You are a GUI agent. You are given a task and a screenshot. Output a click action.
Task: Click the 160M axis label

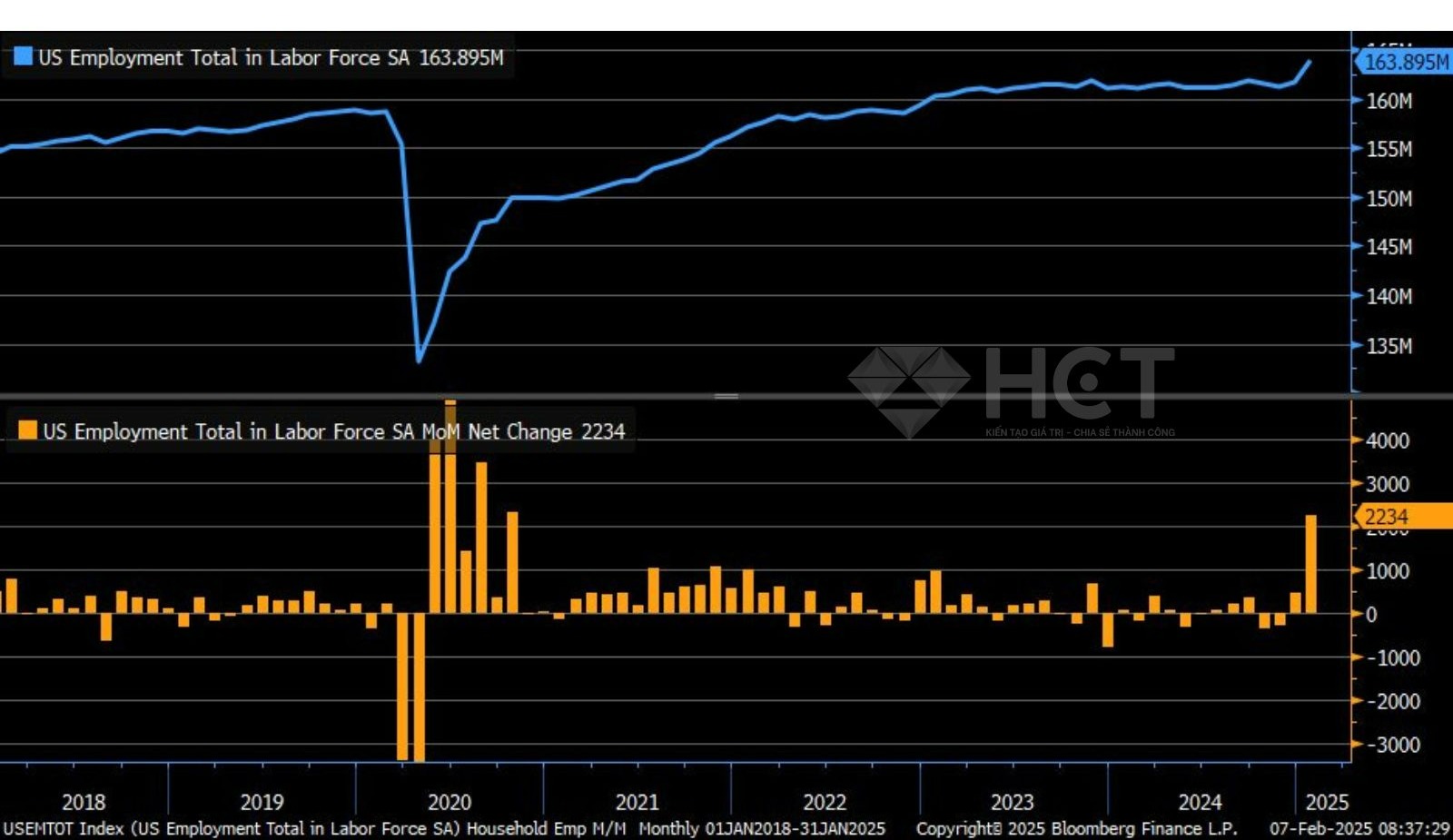tap(1389, 101)
